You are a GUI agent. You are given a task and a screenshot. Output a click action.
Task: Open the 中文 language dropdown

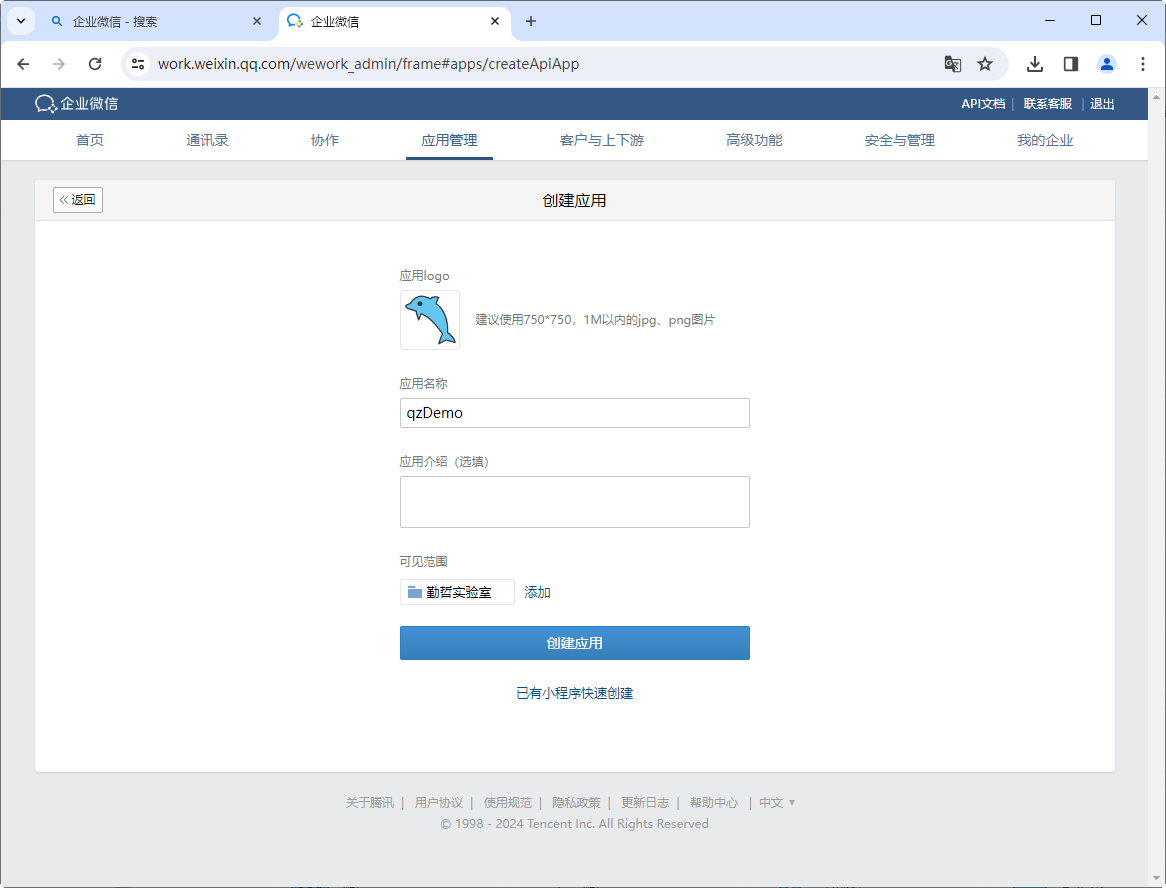pyautogui.click(x=776, y=802)
